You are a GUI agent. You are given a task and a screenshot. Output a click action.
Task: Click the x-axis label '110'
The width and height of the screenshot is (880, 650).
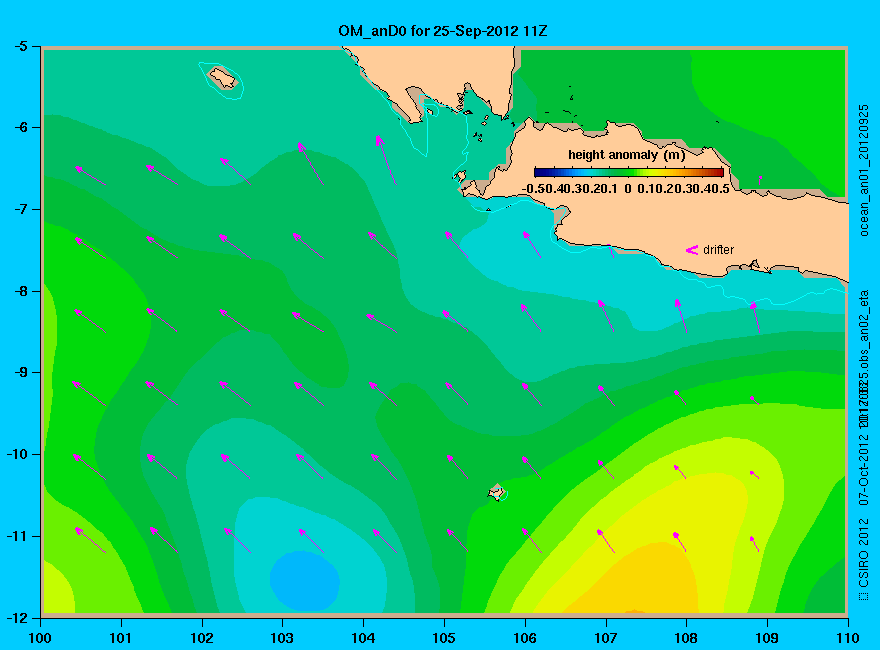tap(848, 638)
